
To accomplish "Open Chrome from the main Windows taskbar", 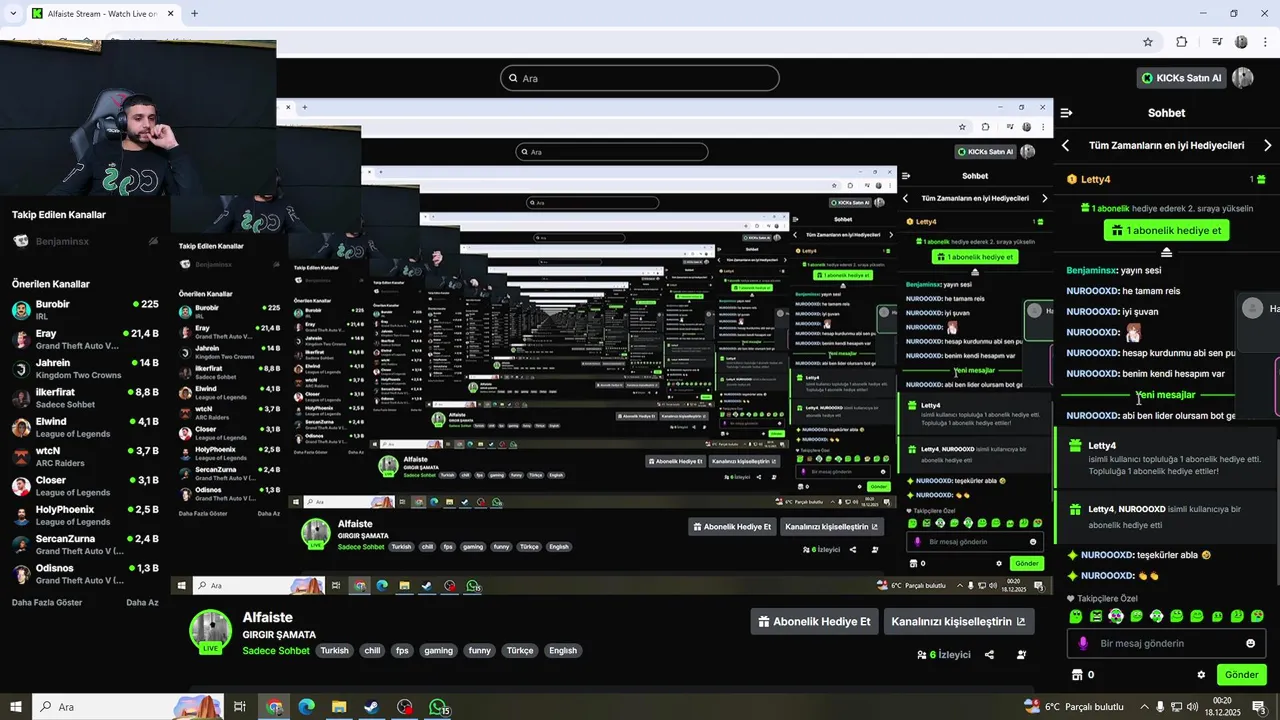I will click(274, 707).
